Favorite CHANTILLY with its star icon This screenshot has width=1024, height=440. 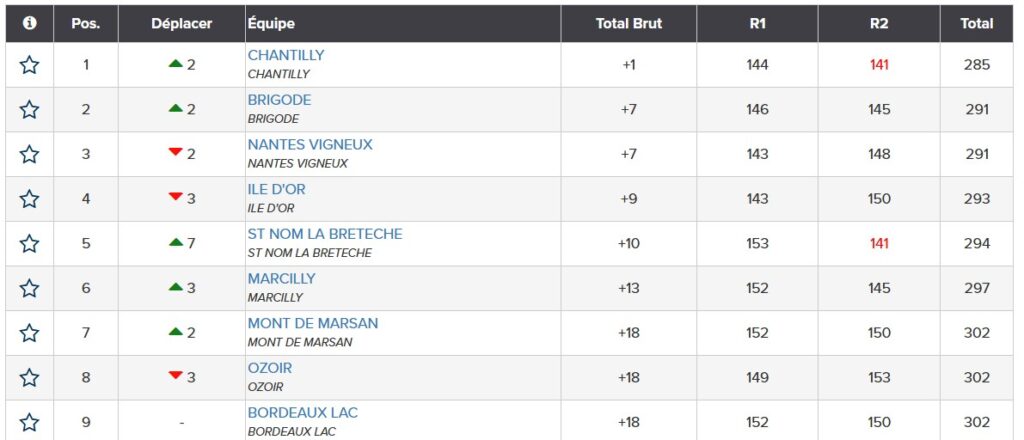click(29, 65)
